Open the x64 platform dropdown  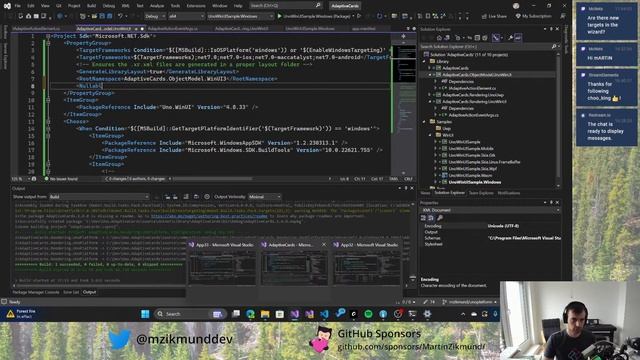click(186, 16)
